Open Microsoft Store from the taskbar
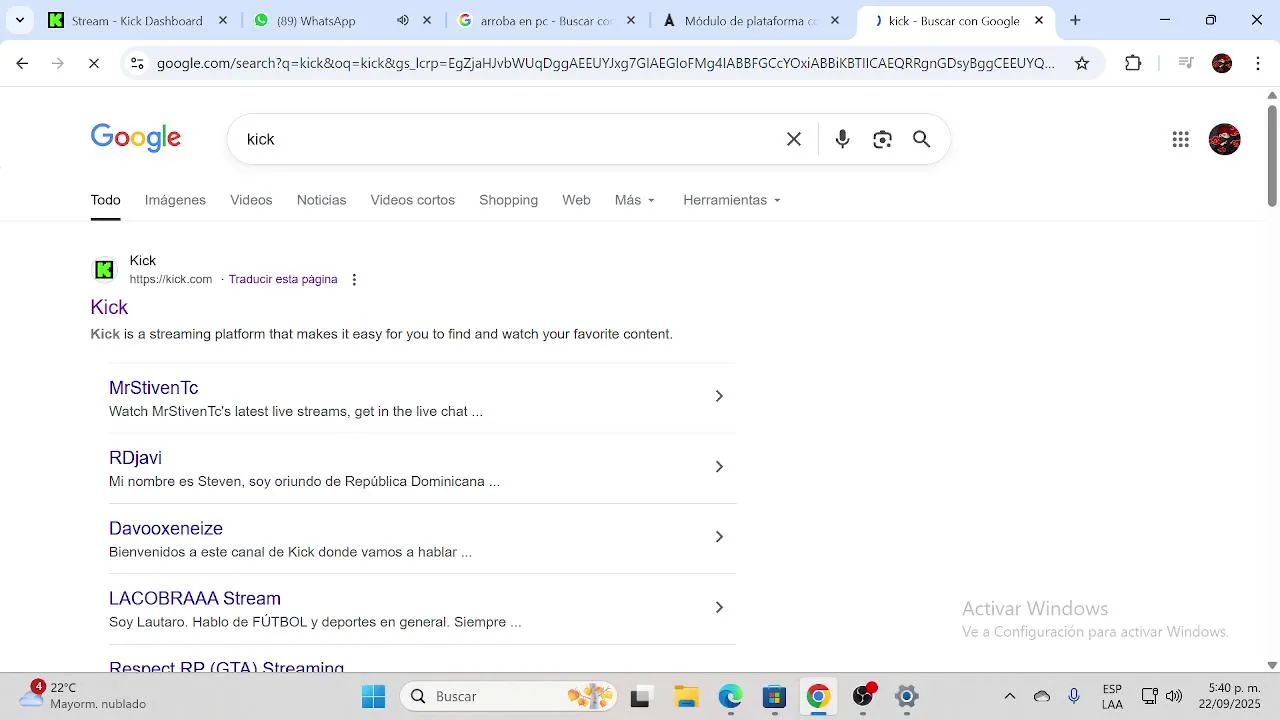This screenshot has height=720, width=1280. (x=774, y=696)
